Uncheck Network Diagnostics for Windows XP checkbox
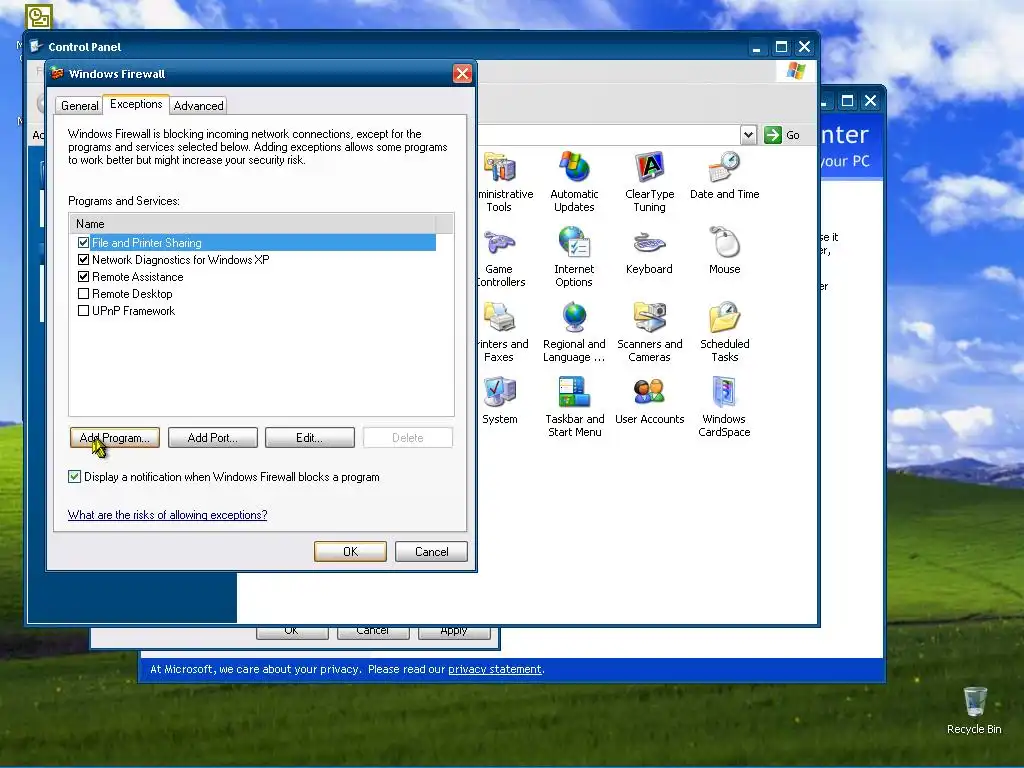This screenshot has width=1024, height=768. point(83,259)
